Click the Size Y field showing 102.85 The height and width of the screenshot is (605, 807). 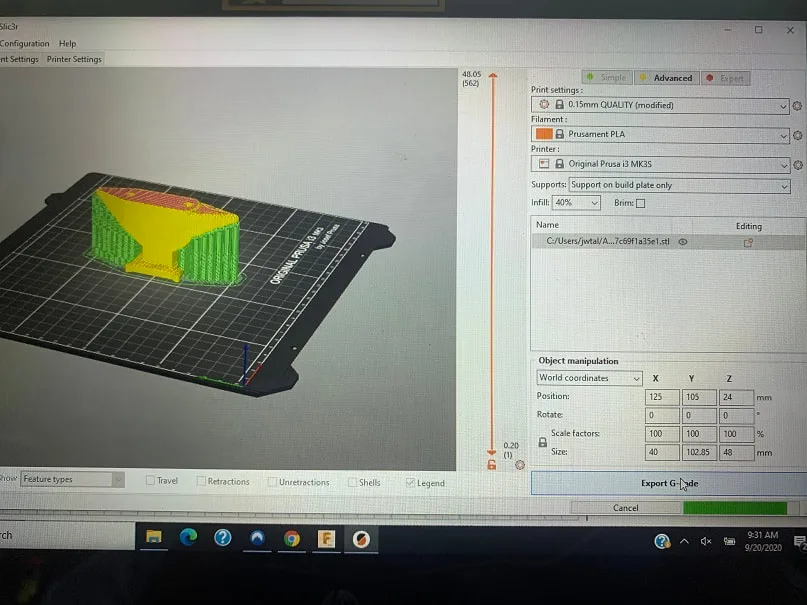[x=699, y=453]
